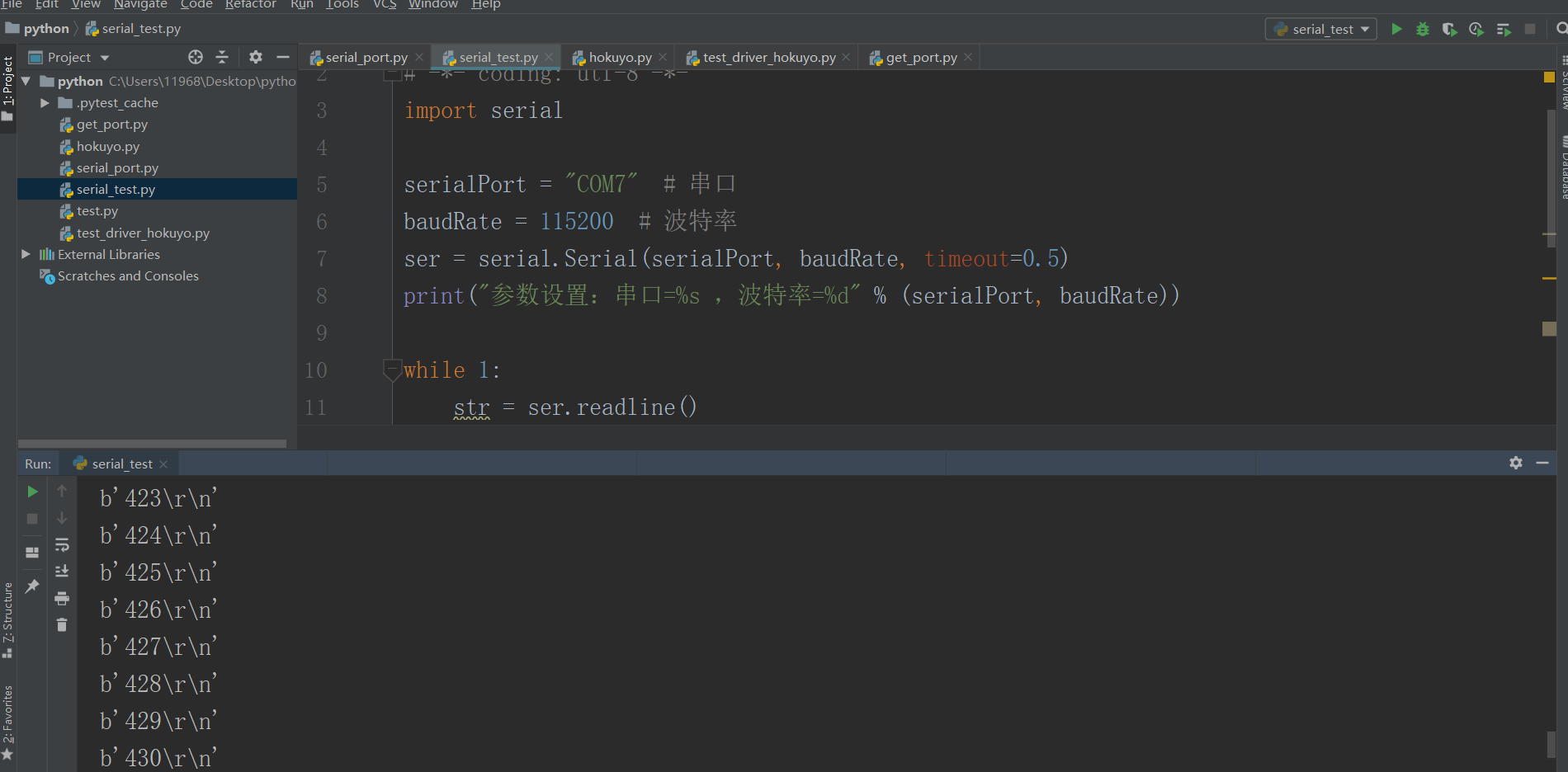Screen dimensions: 1568x772
Task: Toggle the Z: Structure side tool button
Action: 8,619
